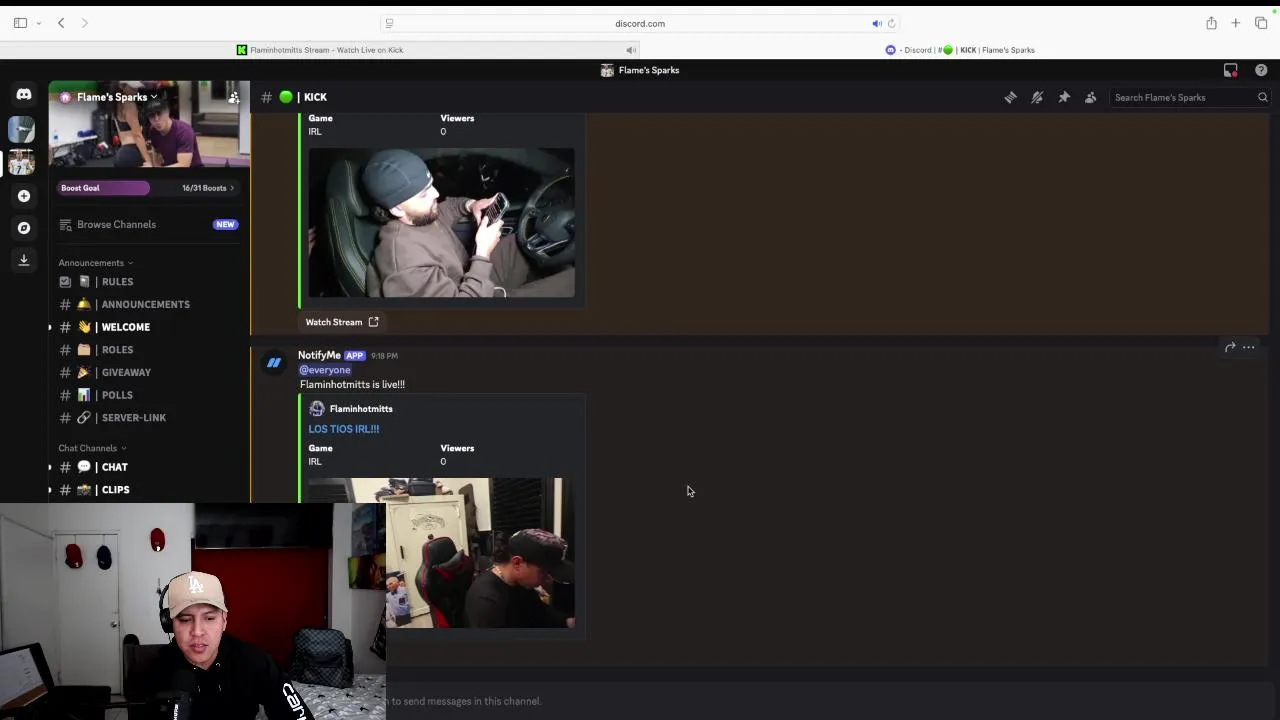Reload the discord.com page
The height and width of the screenshot is (720, 1280).
click(891, 23)
